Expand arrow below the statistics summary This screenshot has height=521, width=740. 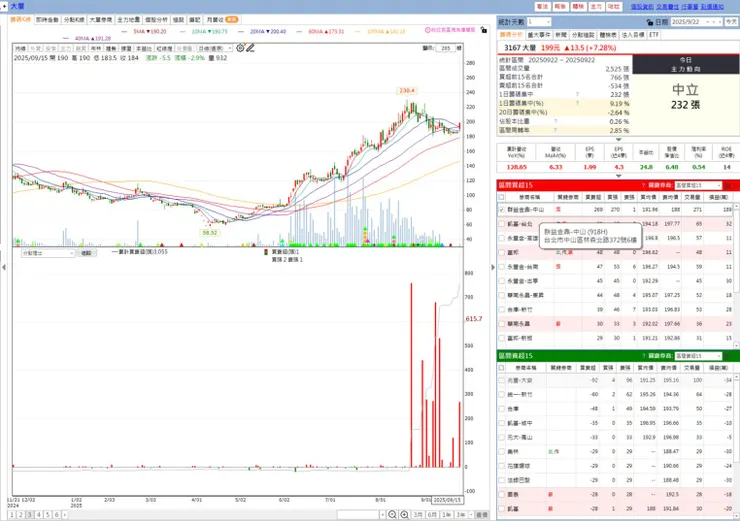pyautogui.click(x=618, y=139)
